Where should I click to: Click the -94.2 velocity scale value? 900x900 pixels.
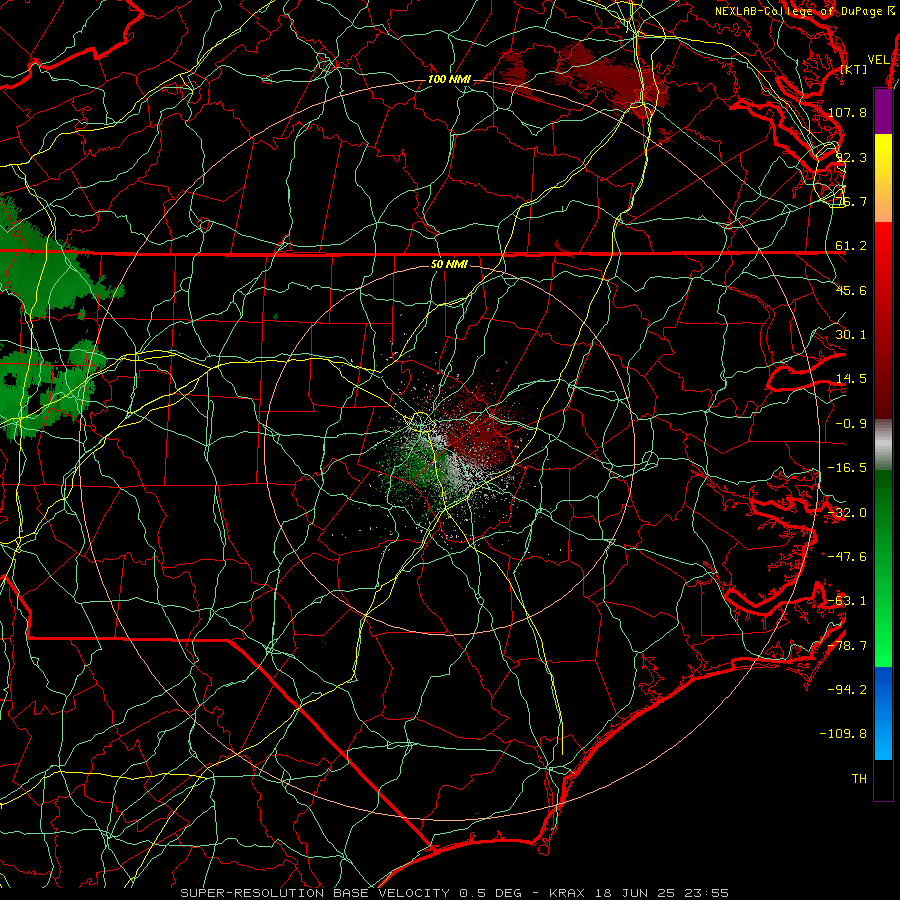tap(847, 690)
